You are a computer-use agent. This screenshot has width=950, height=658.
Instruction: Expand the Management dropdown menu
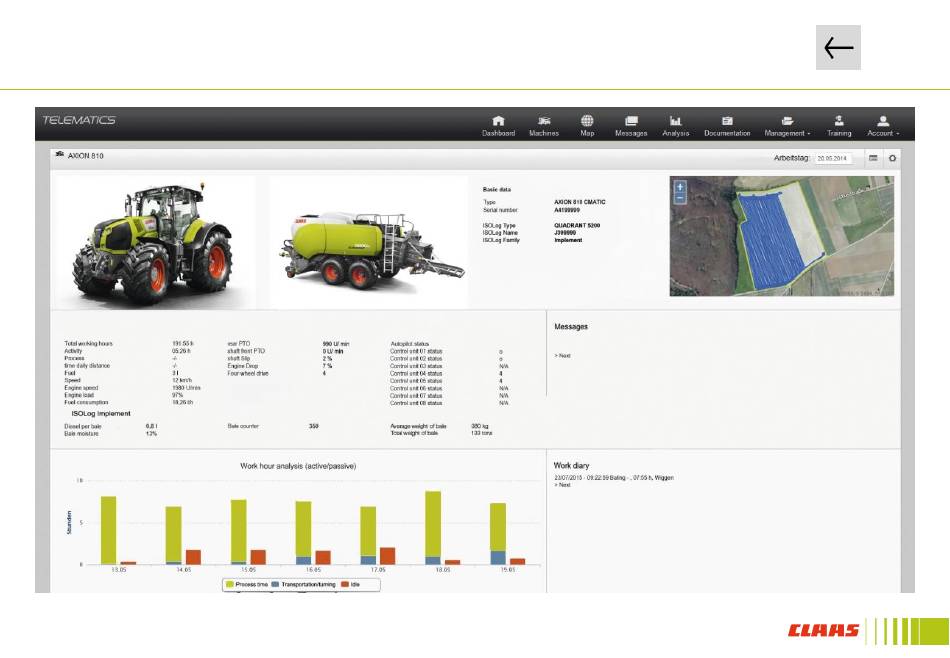pyautogui.click(x=787, y=126)
